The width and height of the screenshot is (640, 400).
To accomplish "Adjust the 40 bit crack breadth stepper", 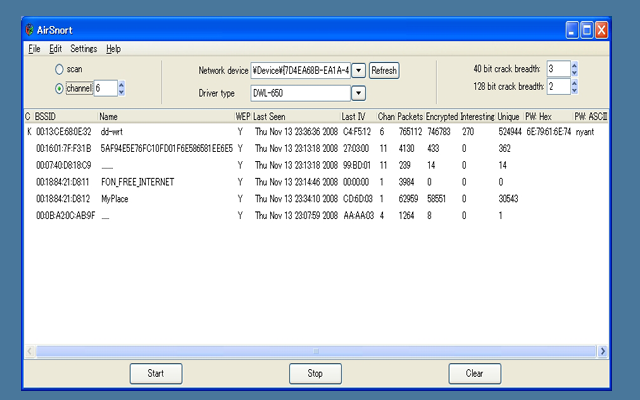I will click(575, 69).
